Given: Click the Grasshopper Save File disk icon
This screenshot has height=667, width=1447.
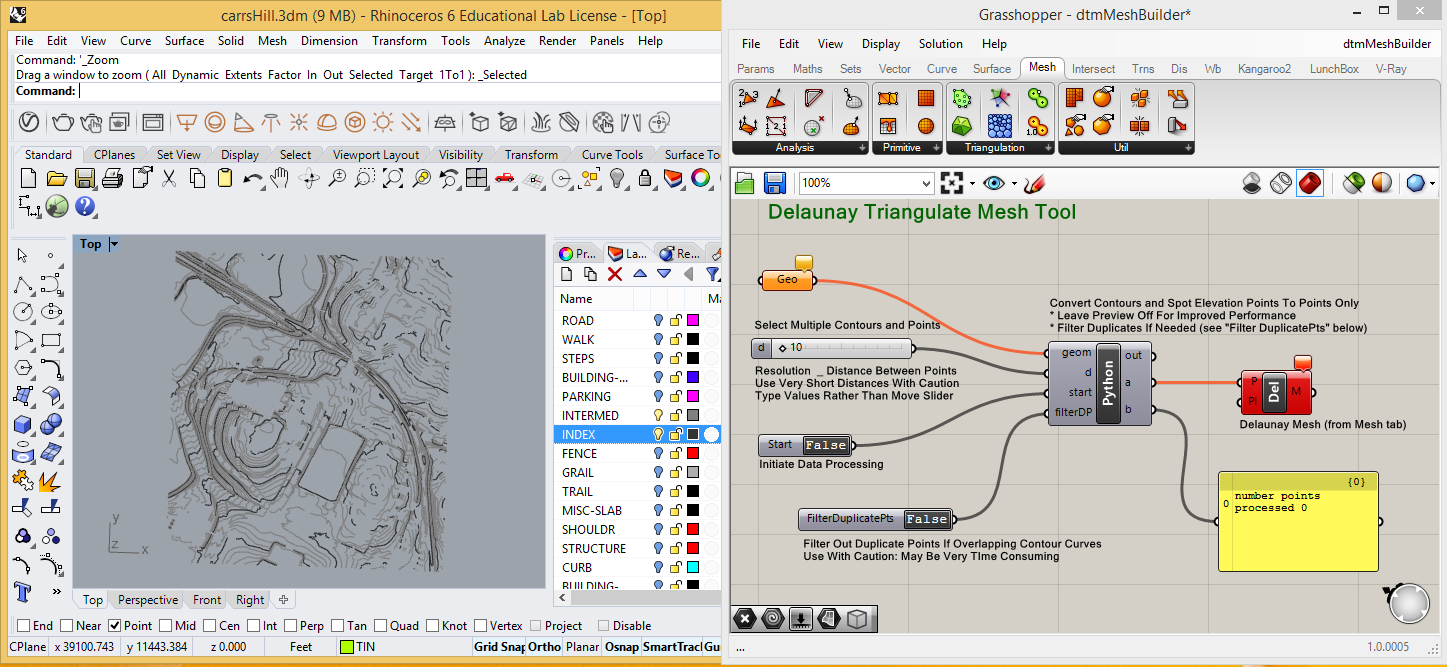Looking at the screenshot, I should coord(774,183).
